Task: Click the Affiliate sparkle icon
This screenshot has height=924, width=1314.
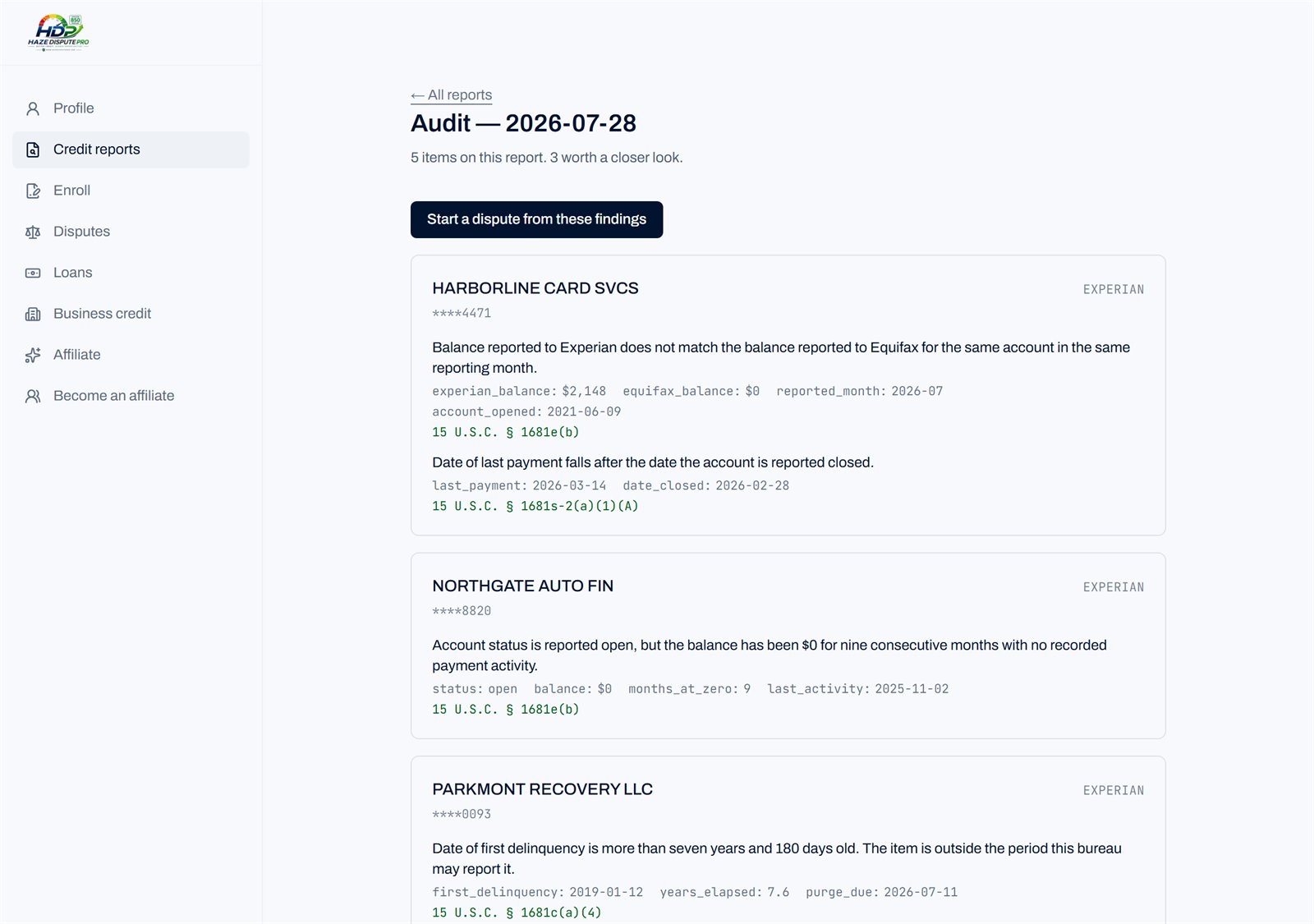Action: tap(33, 355)
